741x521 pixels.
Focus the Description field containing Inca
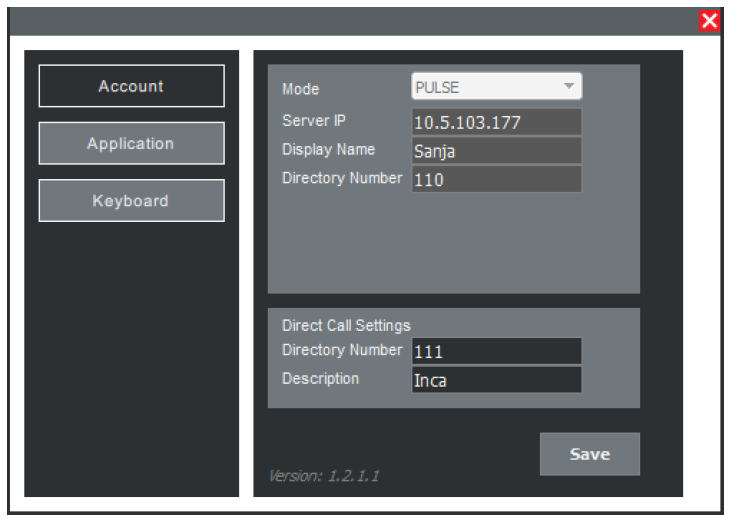[496, 380]
